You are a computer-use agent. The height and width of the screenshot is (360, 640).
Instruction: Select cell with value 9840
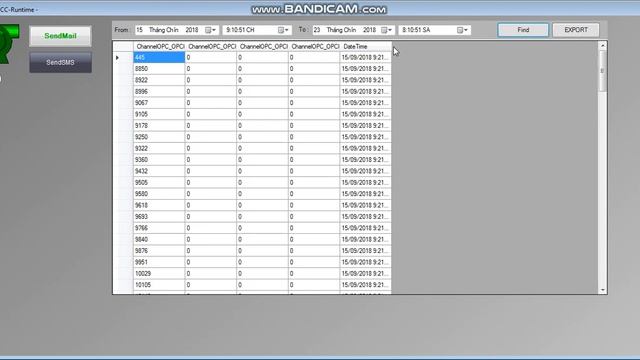[159, 240]
